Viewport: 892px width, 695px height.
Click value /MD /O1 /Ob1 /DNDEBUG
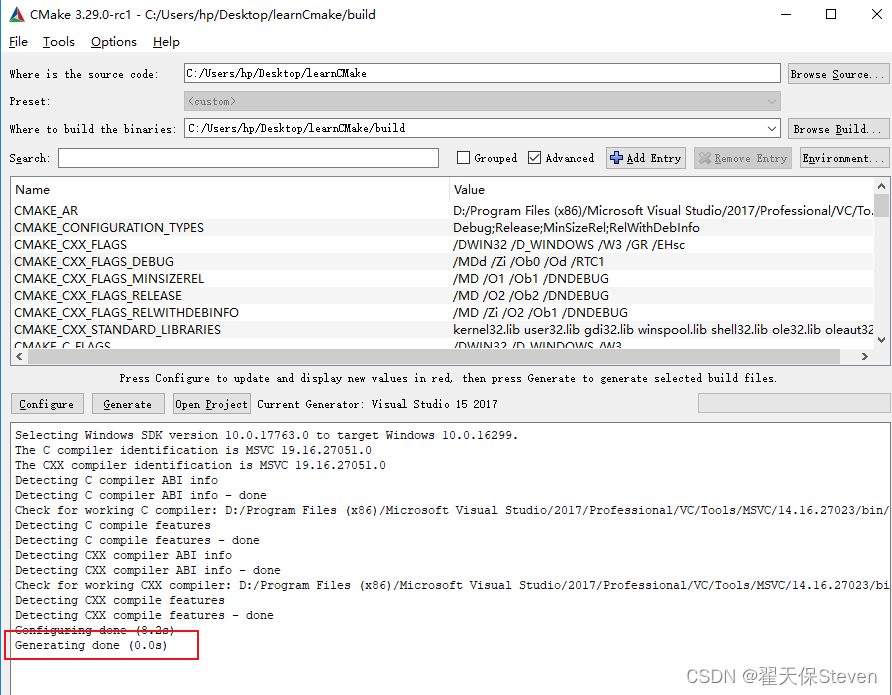point(531,279)
